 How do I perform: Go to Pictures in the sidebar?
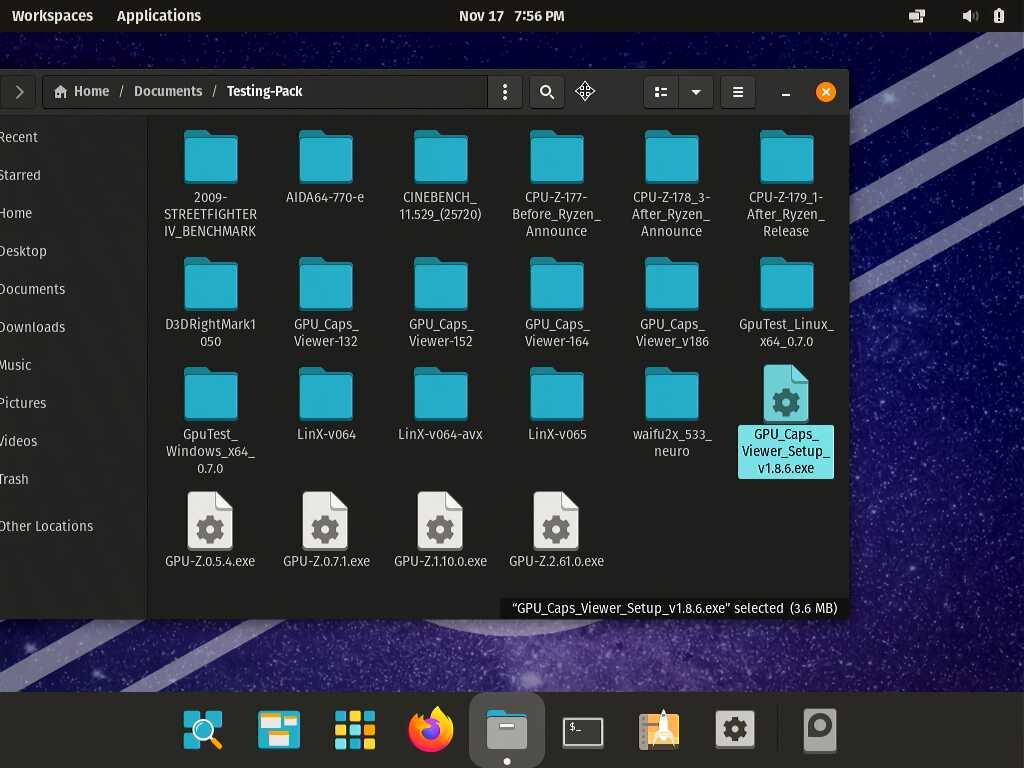point(73,402)
